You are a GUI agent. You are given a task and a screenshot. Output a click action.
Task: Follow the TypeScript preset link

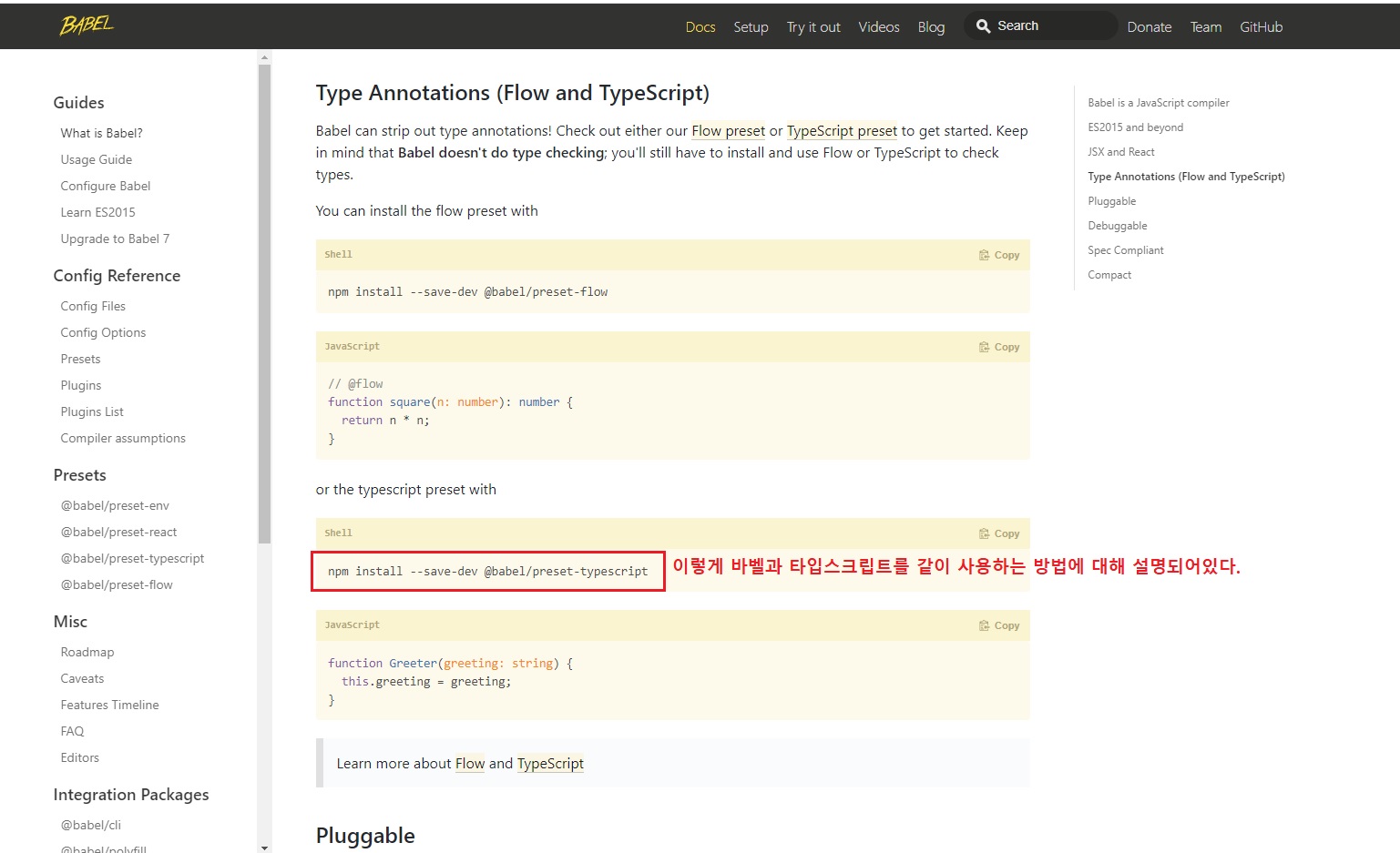(842, 131)
